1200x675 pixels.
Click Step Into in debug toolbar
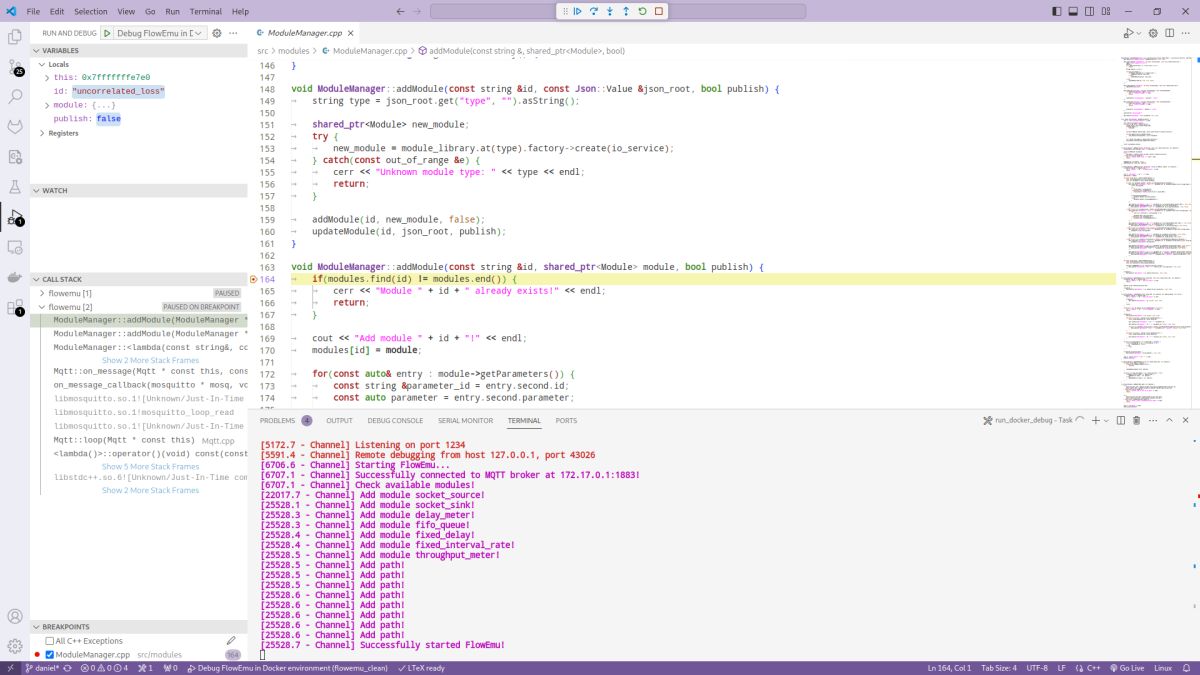[609, 11]
